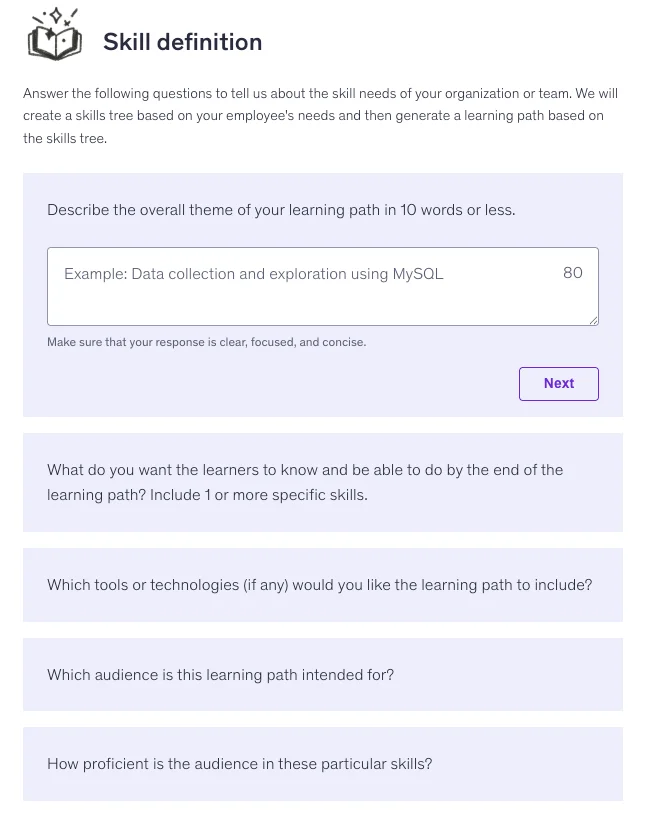Click the character counter showing 80
The height and width of the screenshot is (815, 649).
(572, 273)
